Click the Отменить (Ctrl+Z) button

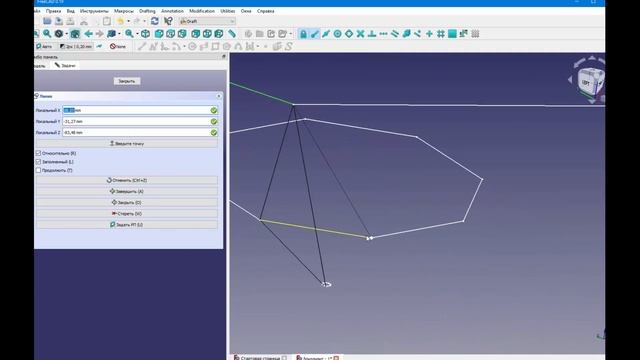[127, 180]
